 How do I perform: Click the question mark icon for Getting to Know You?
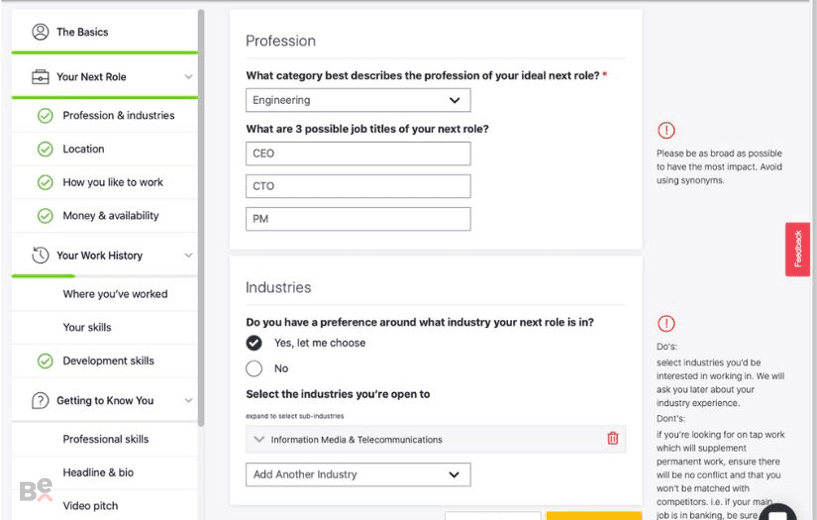tap(41, 400)
